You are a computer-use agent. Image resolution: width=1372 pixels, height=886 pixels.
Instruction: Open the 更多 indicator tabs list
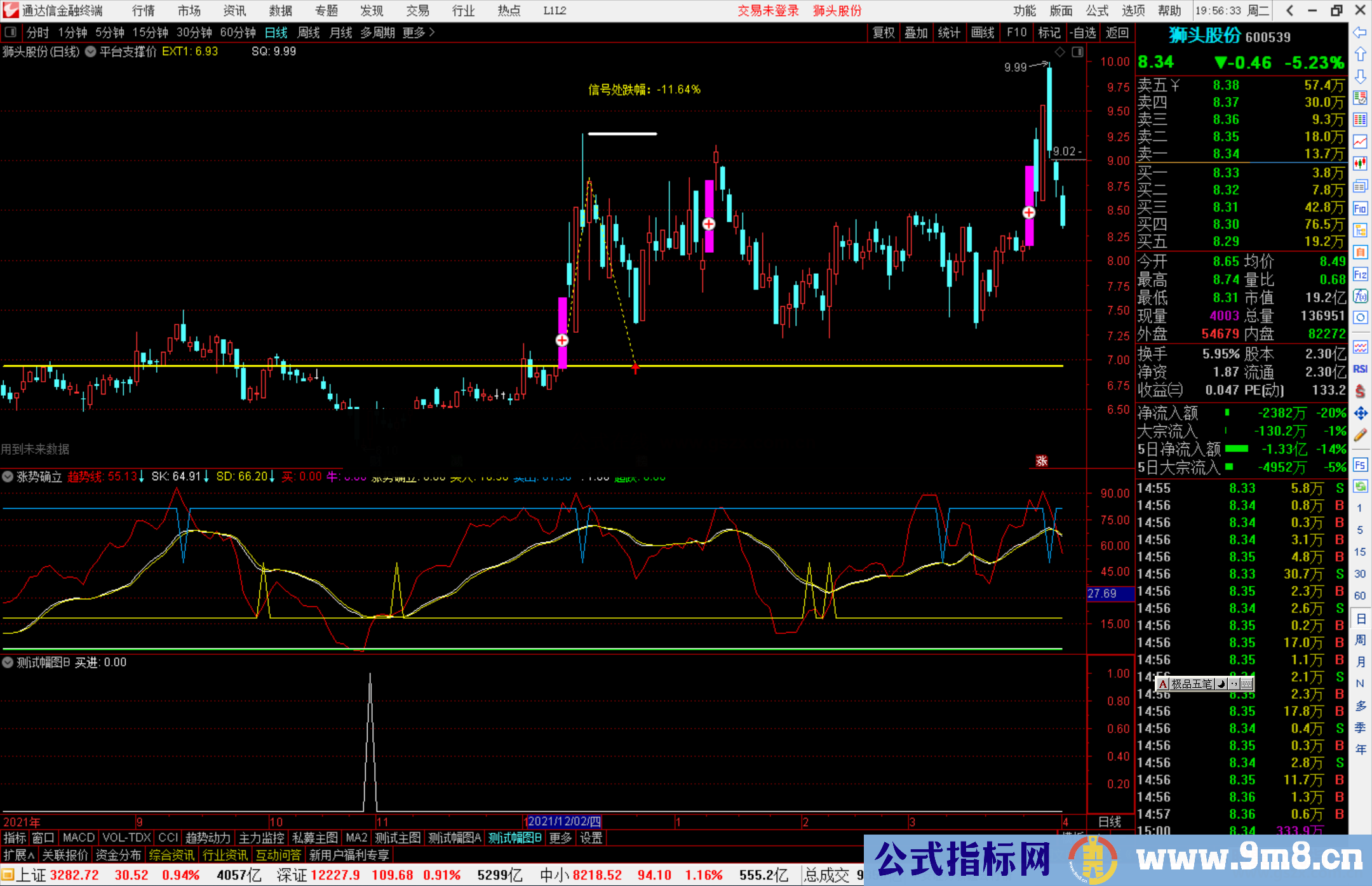coord(560,838)
